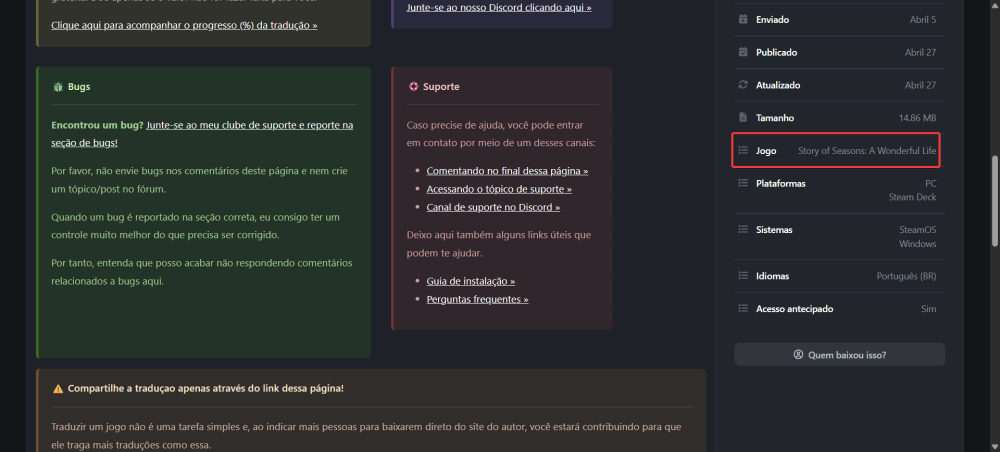Click the refresh icon next to Atualizado
1000x452 pixels.
coord(742,85)
